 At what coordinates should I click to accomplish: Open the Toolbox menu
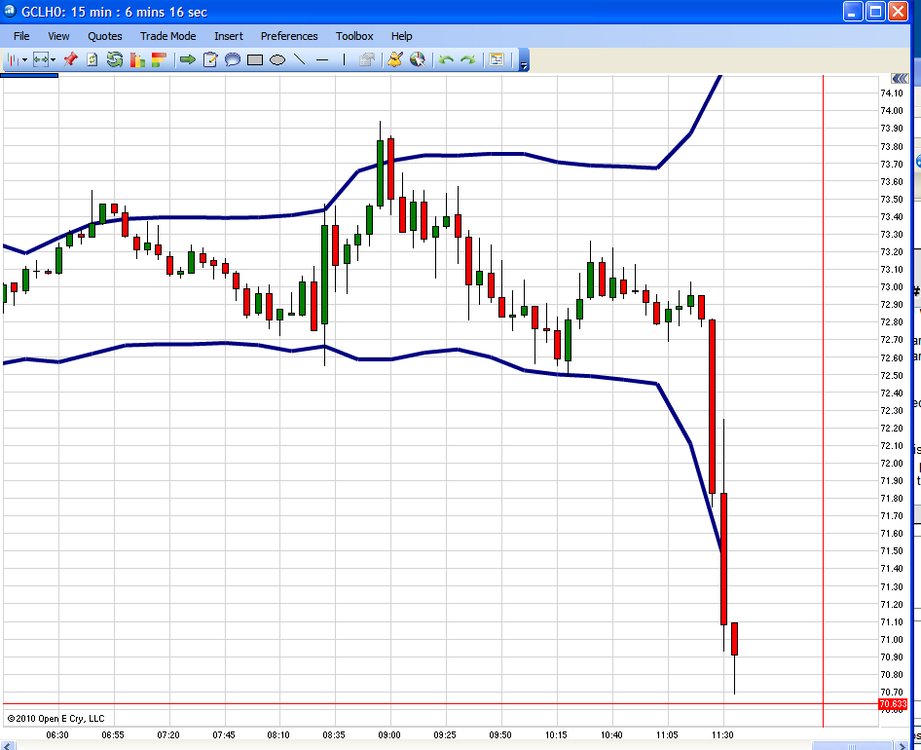pyautogui.click(x=354, y=36)
